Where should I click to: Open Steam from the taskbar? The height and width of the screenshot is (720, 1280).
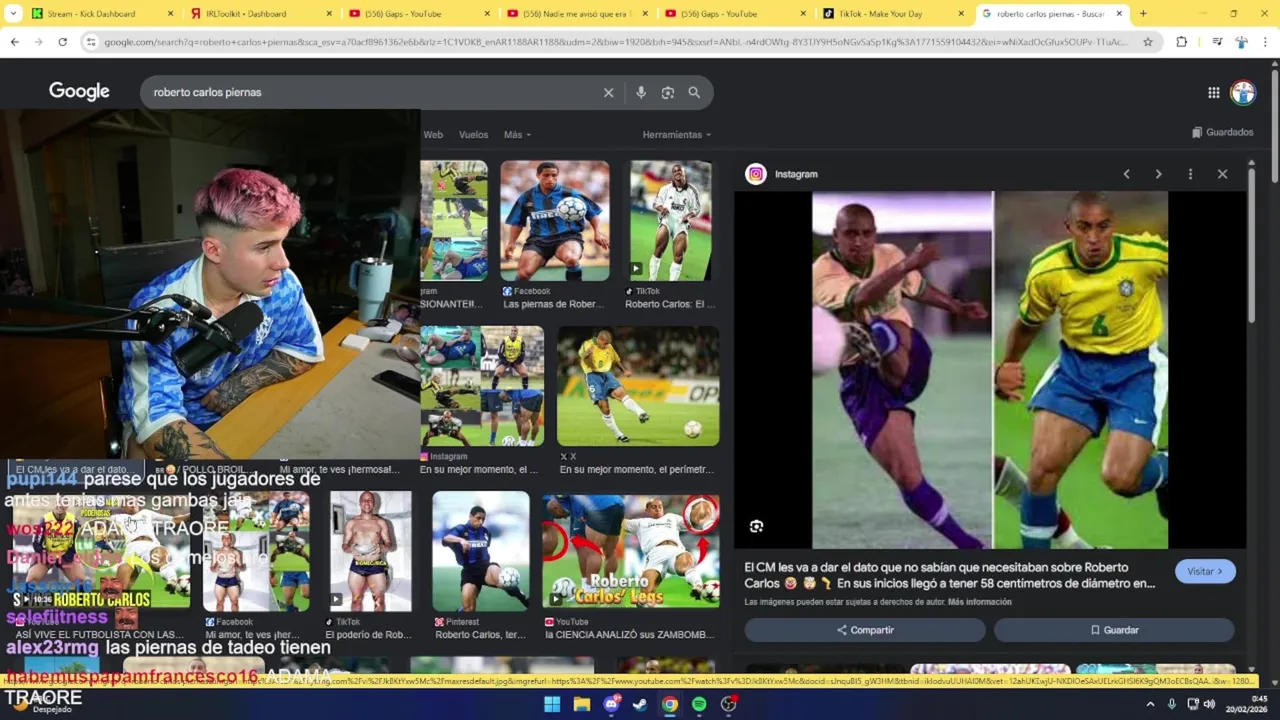(x=640, y=704)
